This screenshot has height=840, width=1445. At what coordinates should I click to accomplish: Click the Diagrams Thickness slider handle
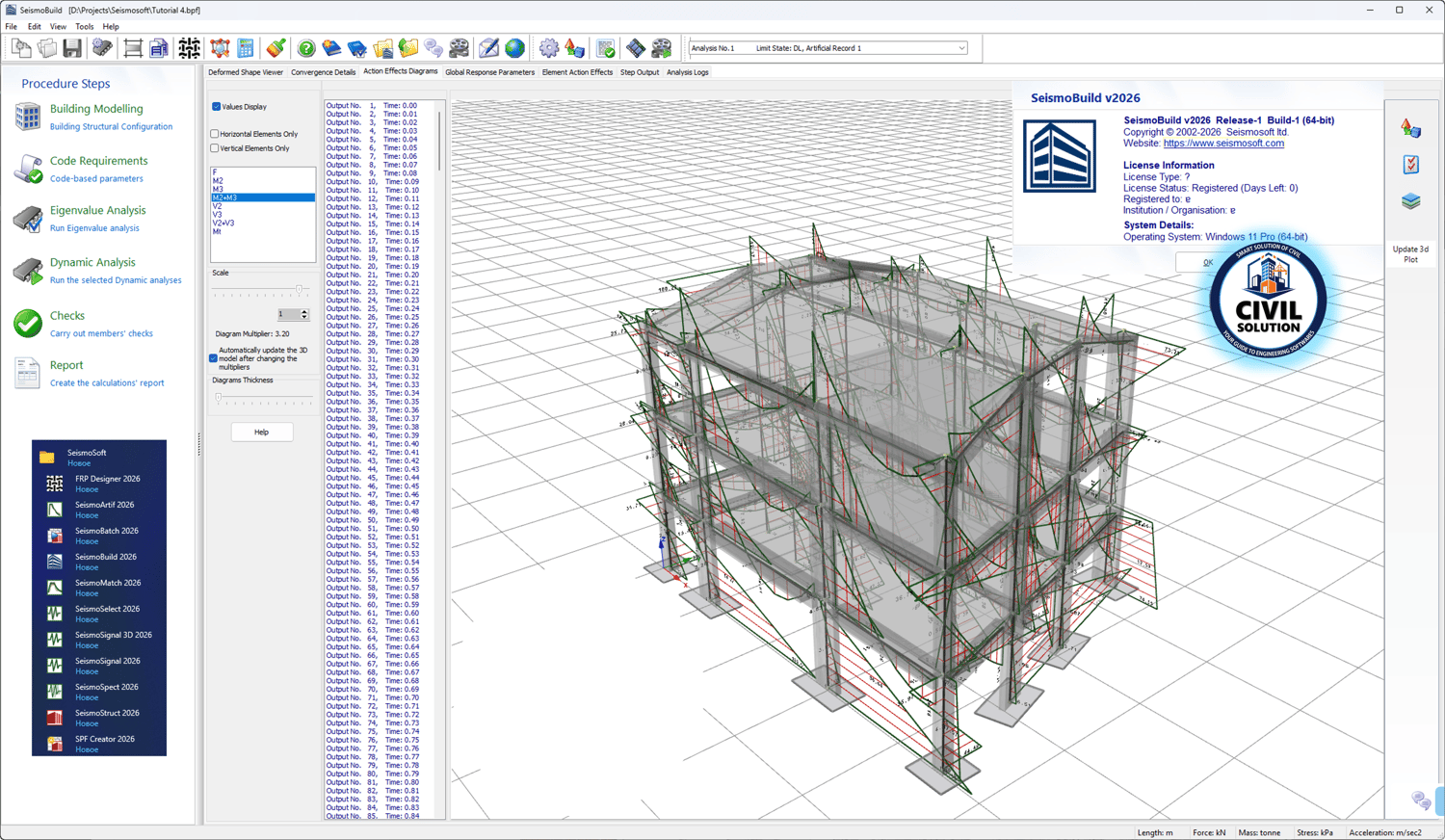(x=219, y=397)
